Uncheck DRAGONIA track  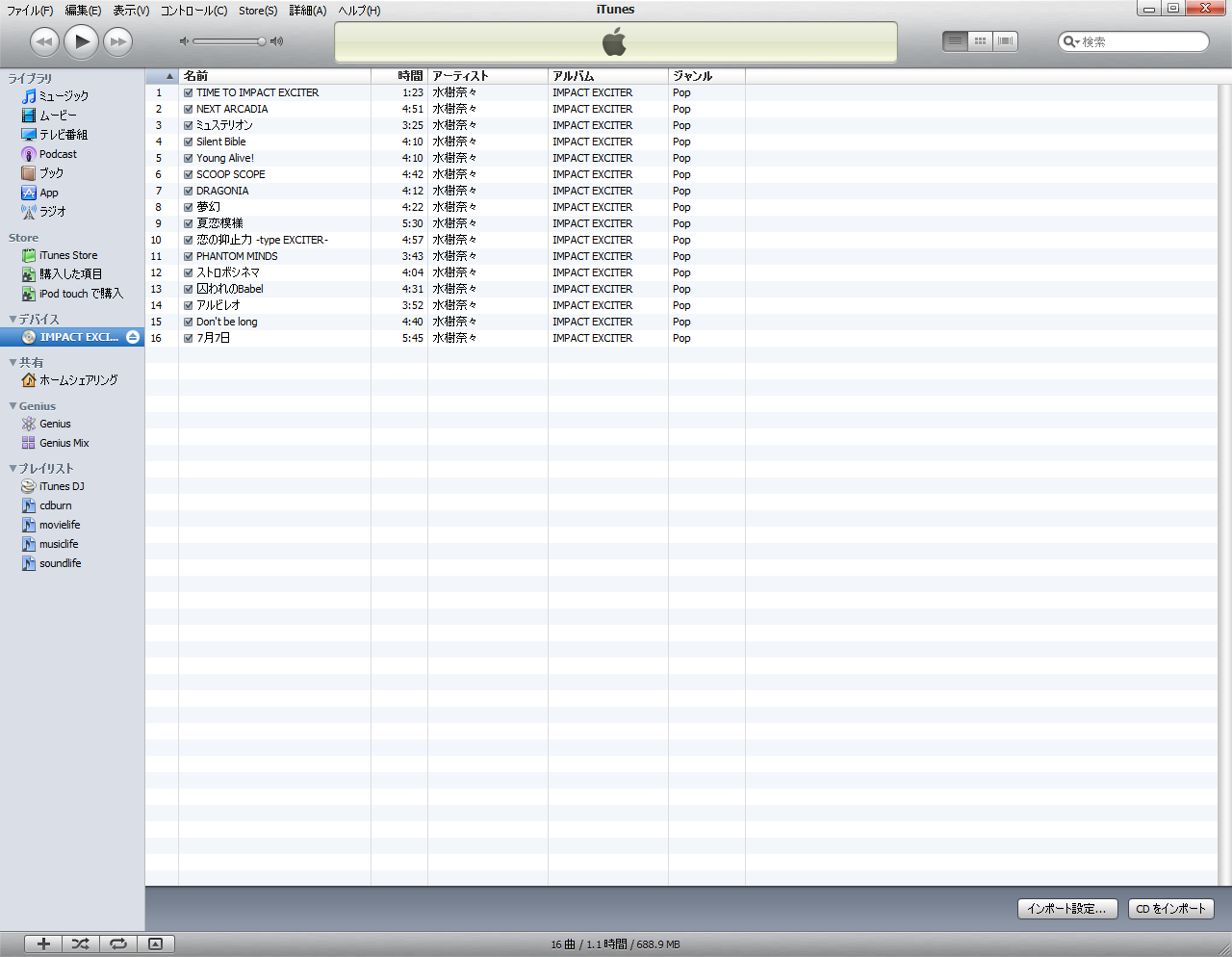[x=188, y=192]
